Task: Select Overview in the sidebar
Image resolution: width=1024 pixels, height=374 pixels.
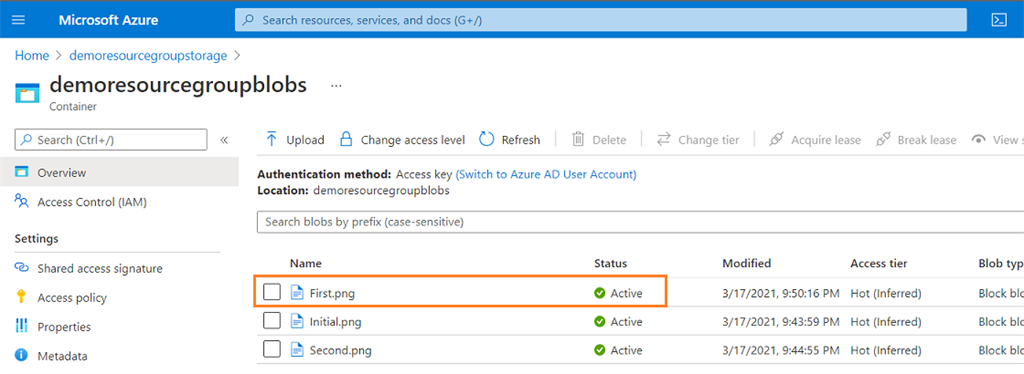Action: pos(119,173)
